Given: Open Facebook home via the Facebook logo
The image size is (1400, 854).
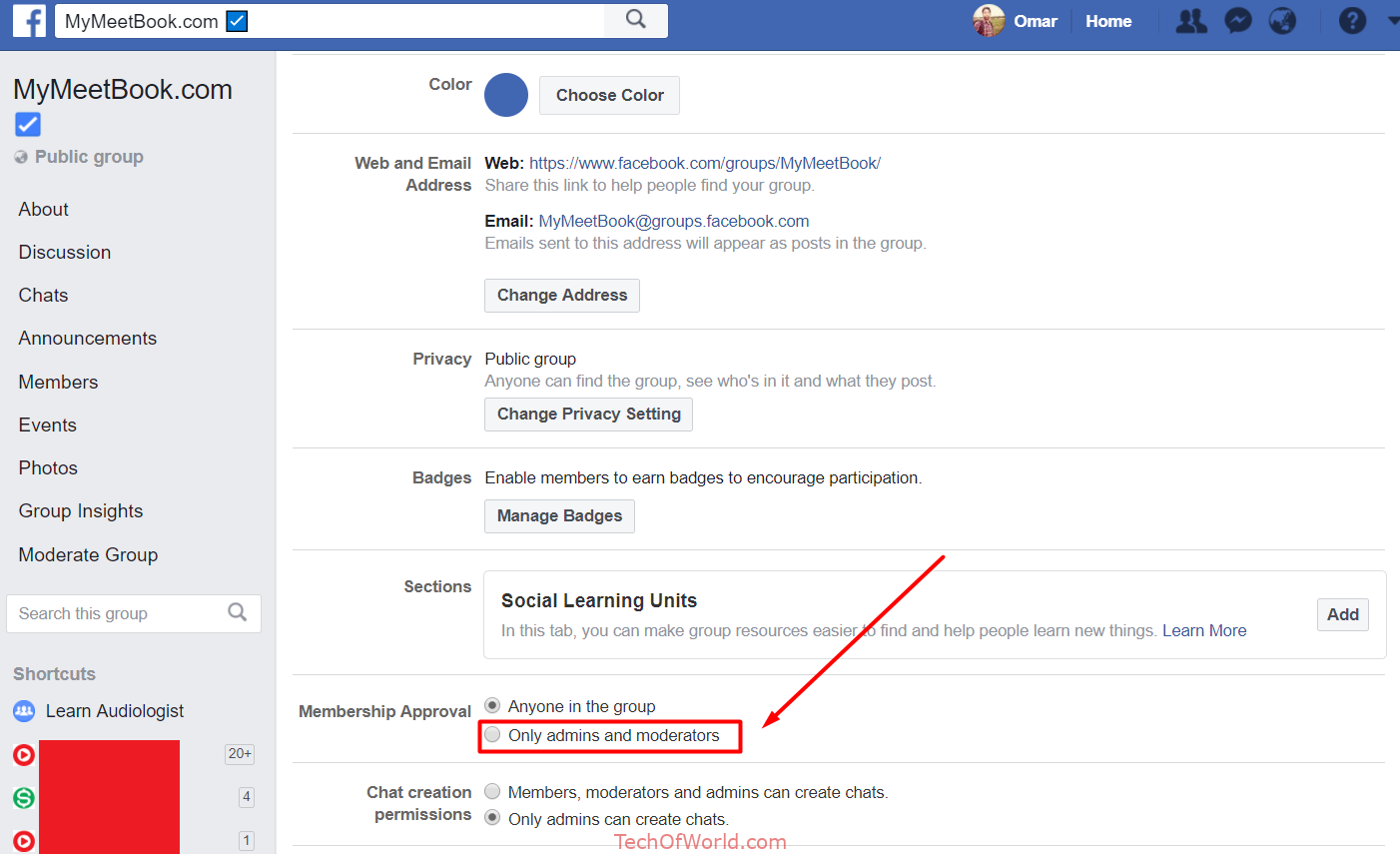Looking at the screenshot, I should 27,20.
